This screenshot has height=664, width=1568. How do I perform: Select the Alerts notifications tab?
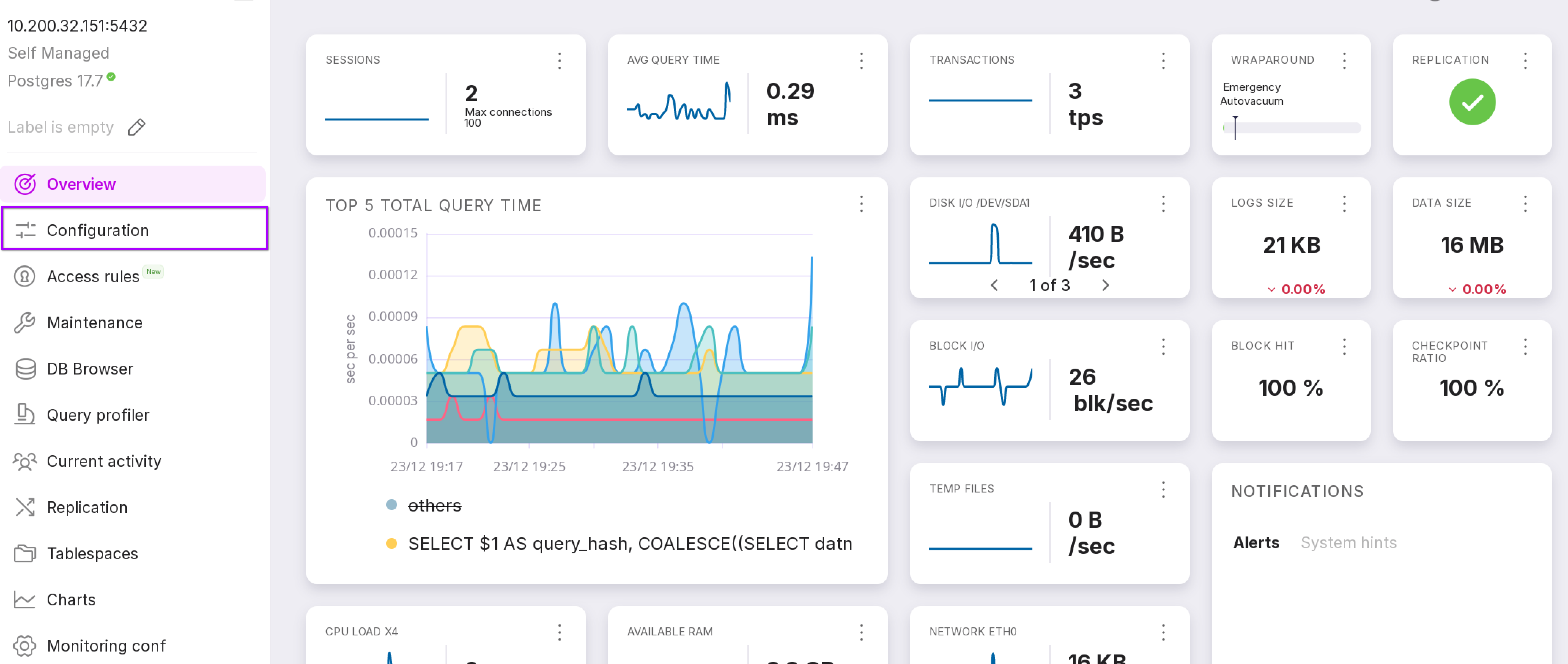pos(1256,543)
